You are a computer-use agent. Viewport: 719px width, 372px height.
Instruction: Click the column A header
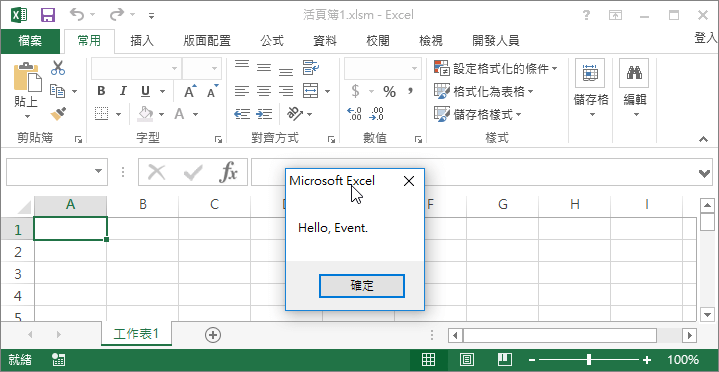(70, 205)
